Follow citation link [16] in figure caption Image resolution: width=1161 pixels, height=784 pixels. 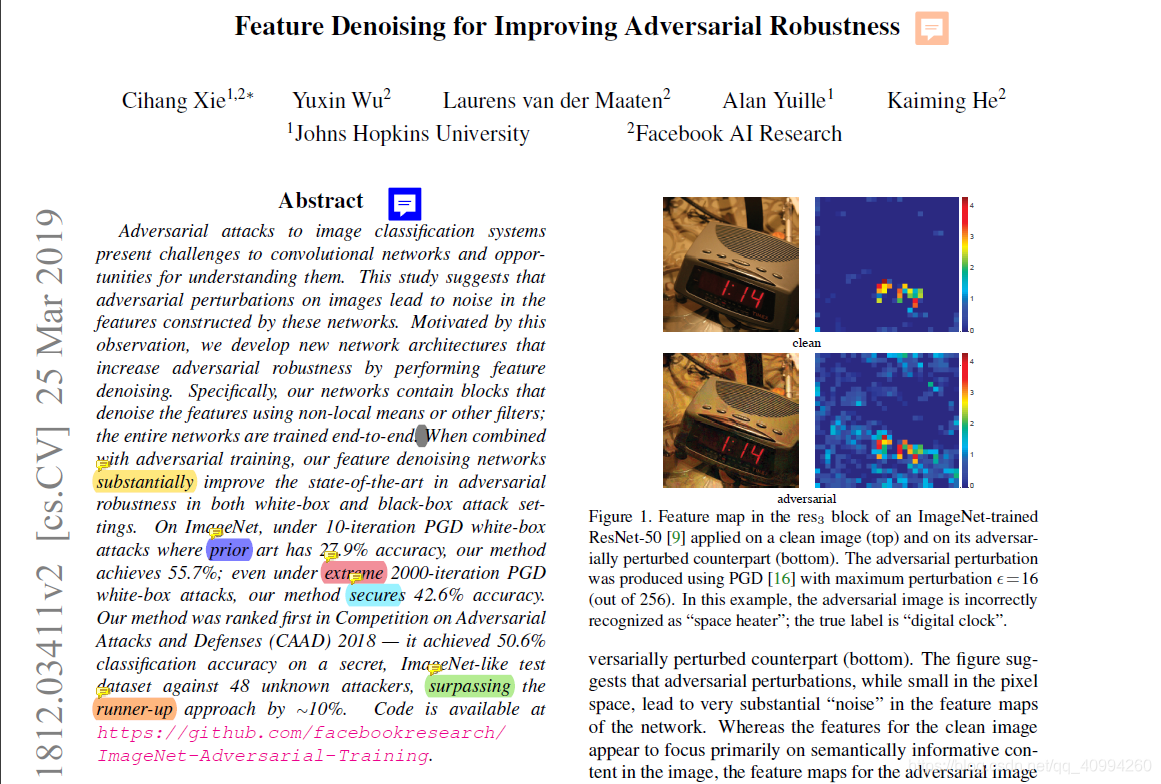[781, 579]
